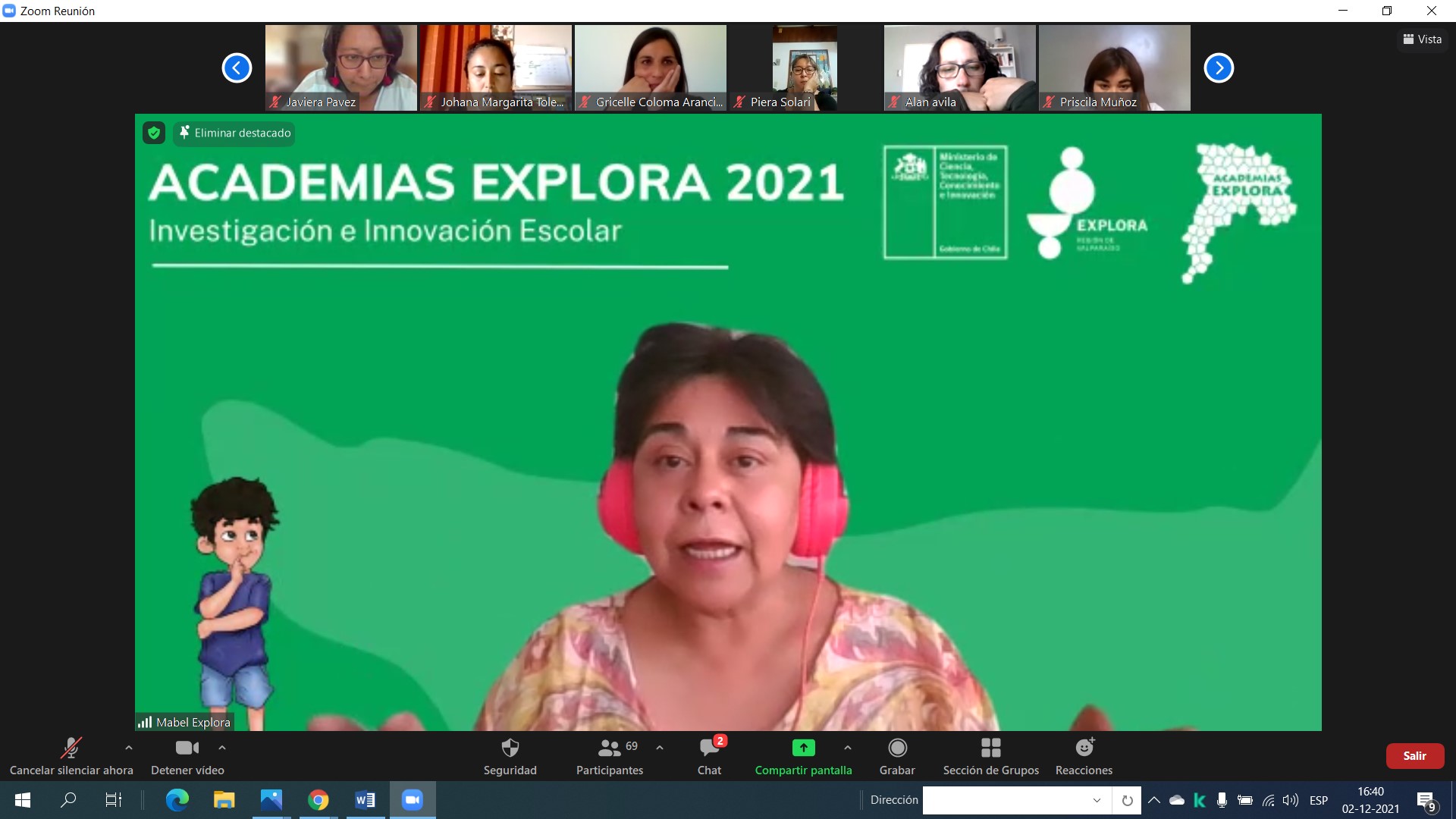Image resolution: width=1456 pixels, height=819 pixels.
Task: Open the Vista layout menu
Action: point(1422,39)
